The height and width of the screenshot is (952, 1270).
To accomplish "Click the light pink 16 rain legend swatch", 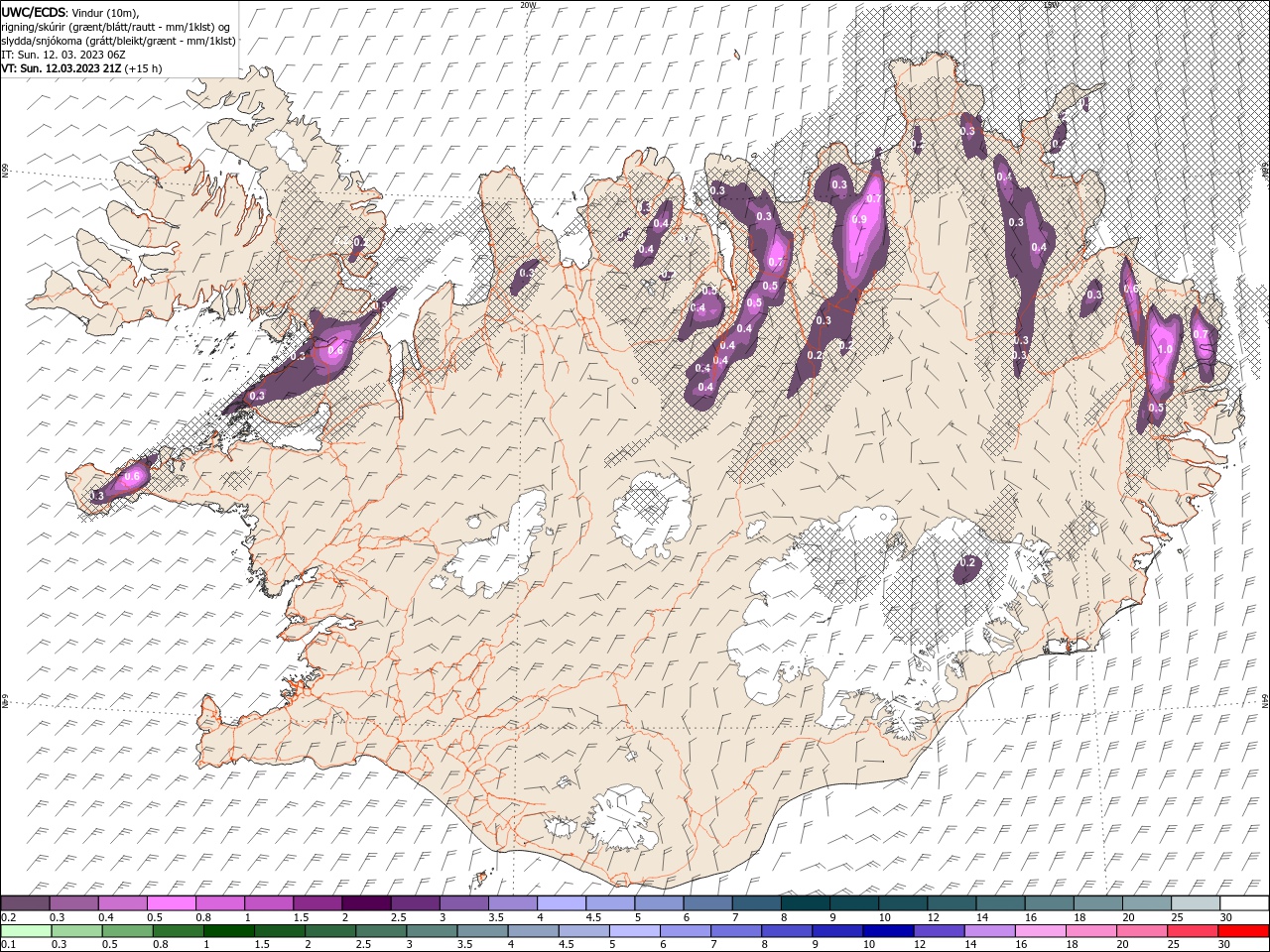I will pyautogui.click(x=1041, y=931).
